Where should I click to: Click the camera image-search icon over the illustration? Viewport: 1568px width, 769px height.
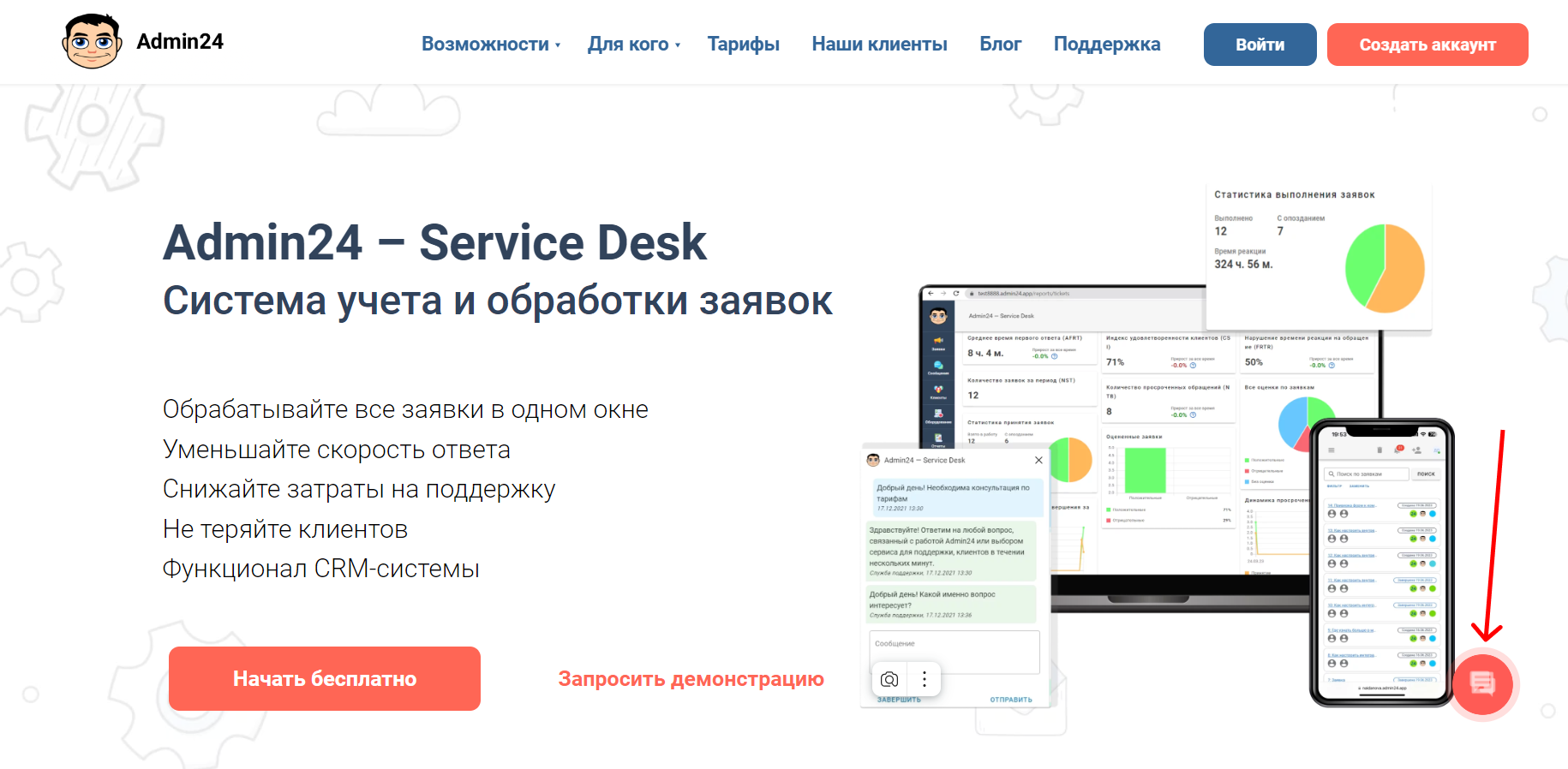coord(889,679)
